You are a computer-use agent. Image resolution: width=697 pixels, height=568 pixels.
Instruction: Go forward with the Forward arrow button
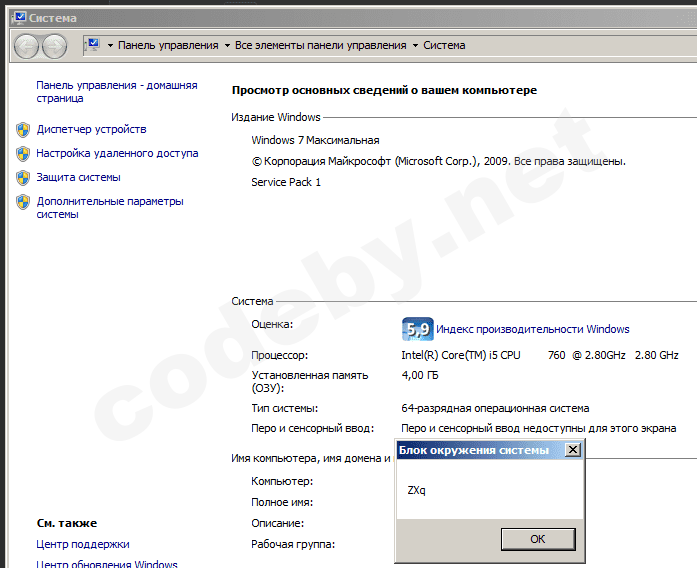pyautogui.click(x=55, y=46)
